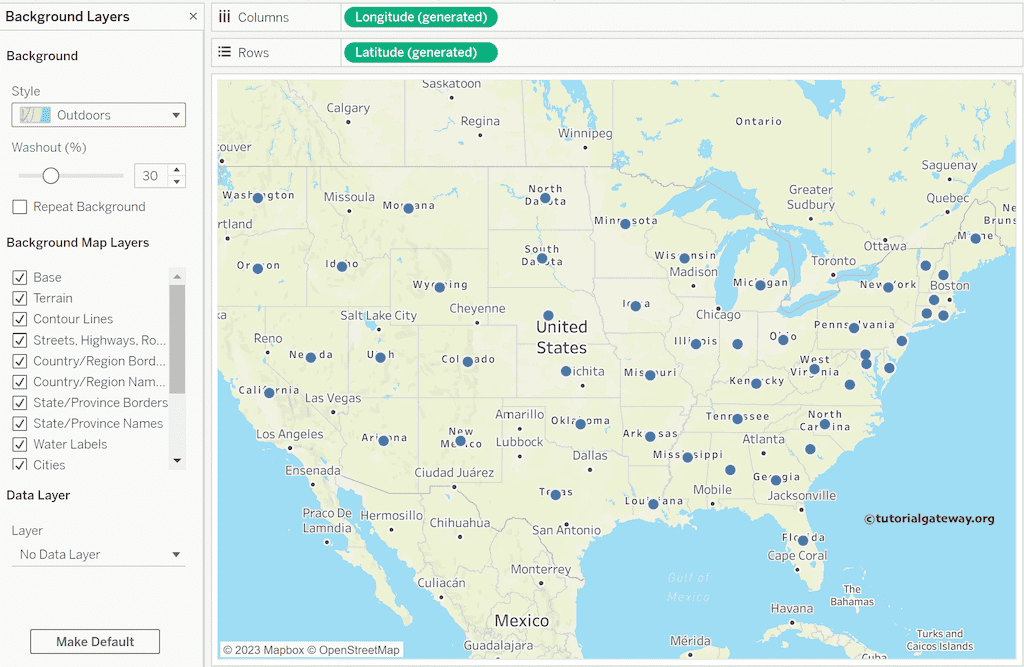Viewport: 1024px width, 667px height.
Task: Click the United States map label
Action: click(562, 337)
